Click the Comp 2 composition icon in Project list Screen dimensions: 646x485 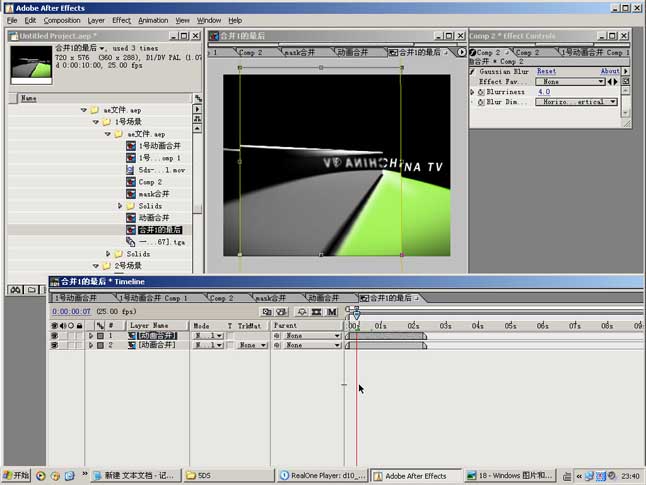[x=131, y=182]
